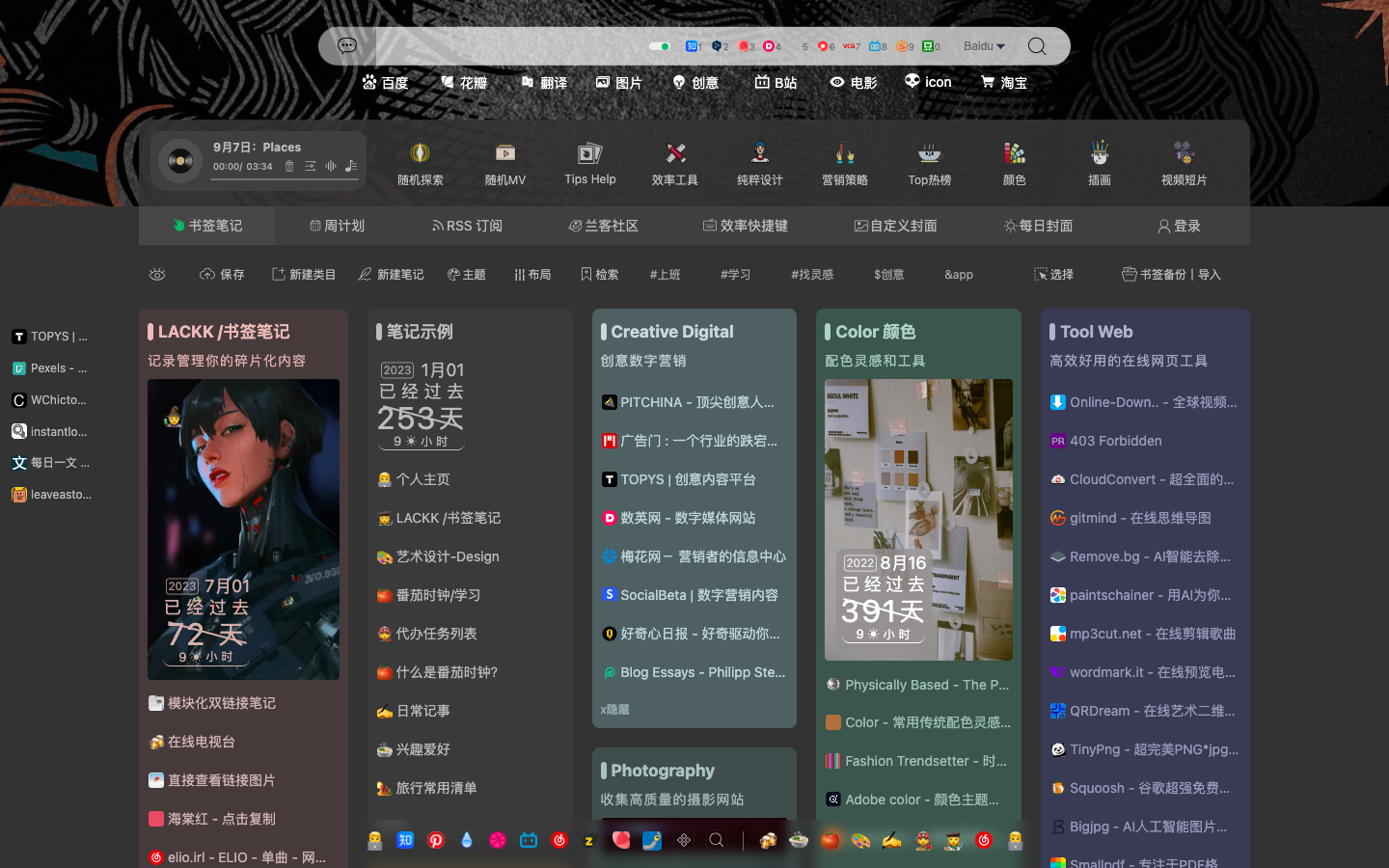Image resolution: width=1389 pixels, height=868 pixels.
Task: Click the vinyl record icon in music player
Action: tap(180, 161)
